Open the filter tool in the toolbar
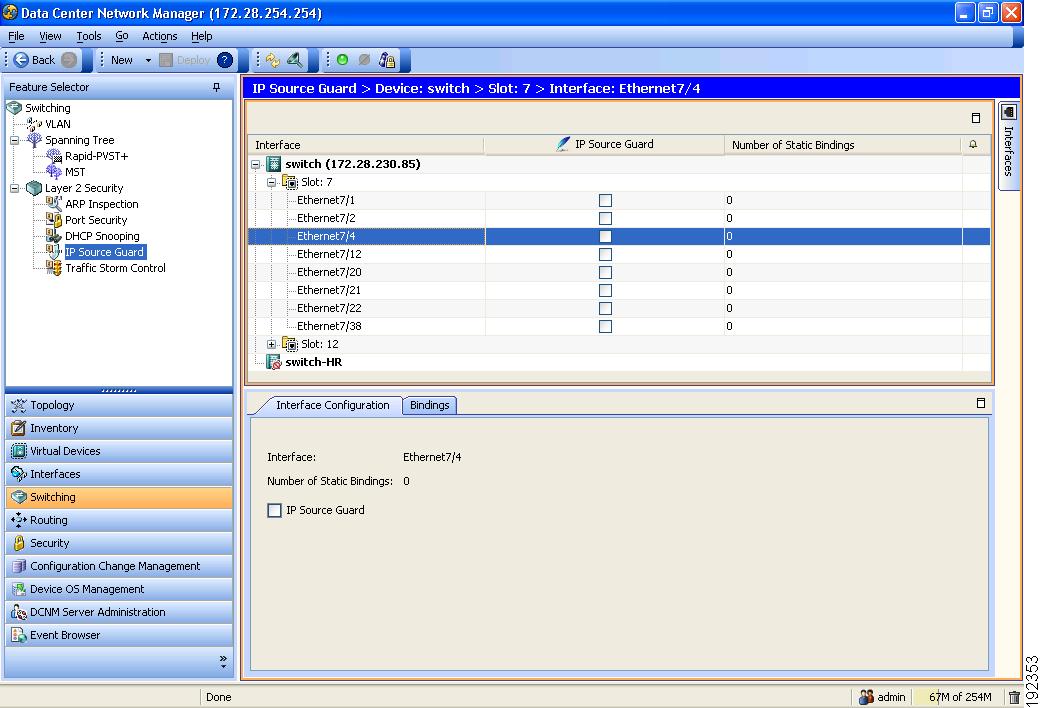Viewport: 1044px width, 708px height. click(x=294, y=60)
